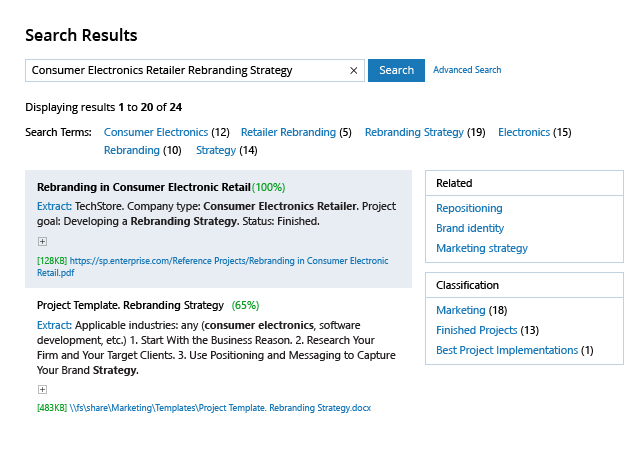The image size is (640, 450).
Task: Filter by Consumer Electronics search term
Action: [156, 132]
